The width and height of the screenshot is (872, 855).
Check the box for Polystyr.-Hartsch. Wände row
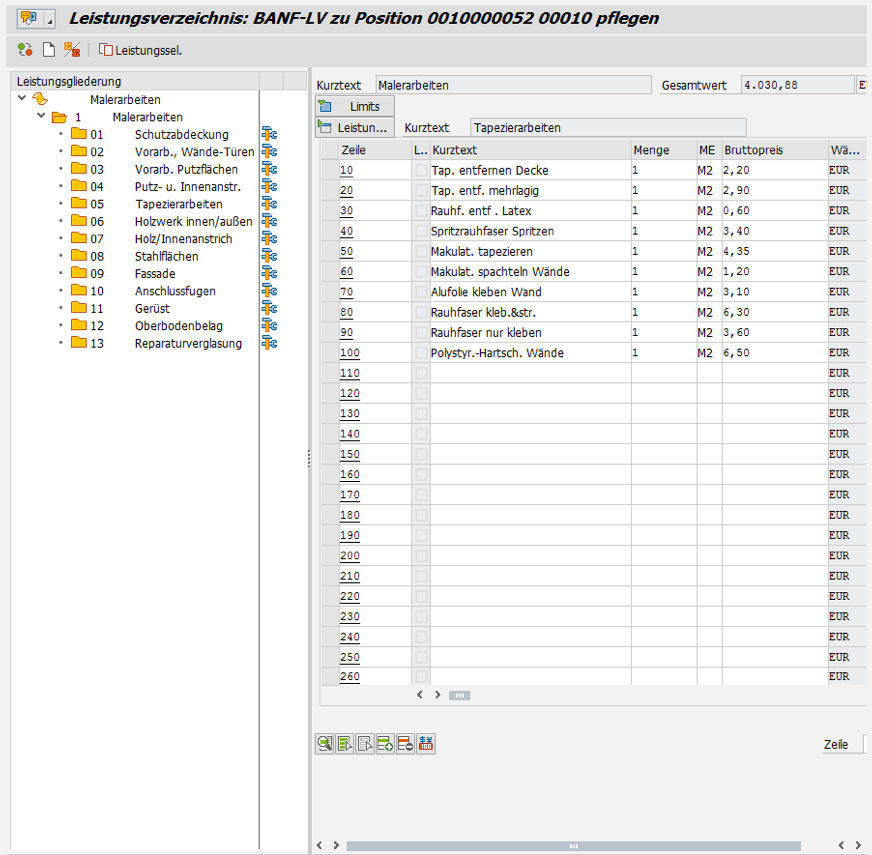tap(421, 353)
